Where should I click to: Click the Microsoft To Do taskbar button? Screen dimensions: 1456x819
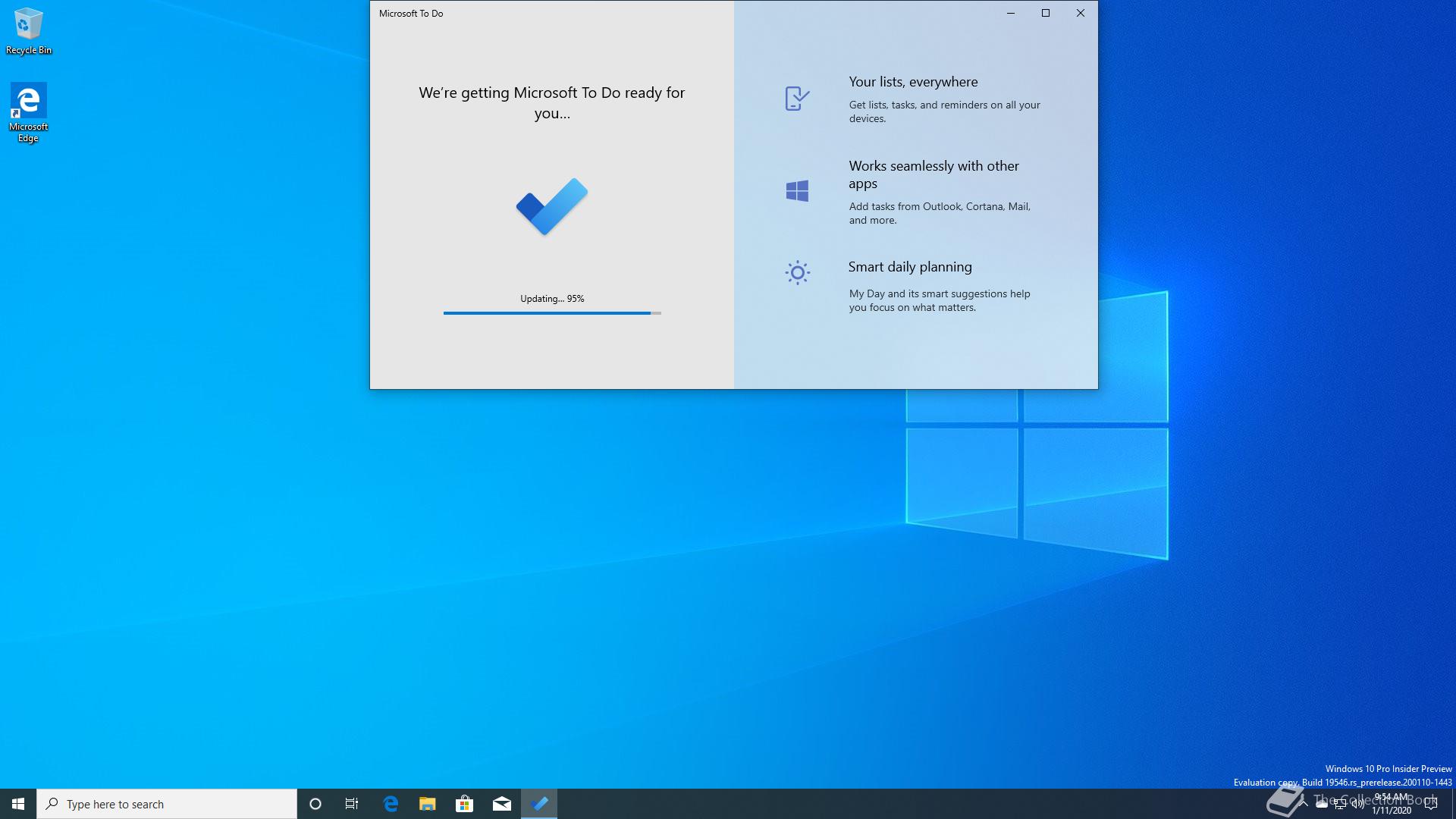pos(539,804)
